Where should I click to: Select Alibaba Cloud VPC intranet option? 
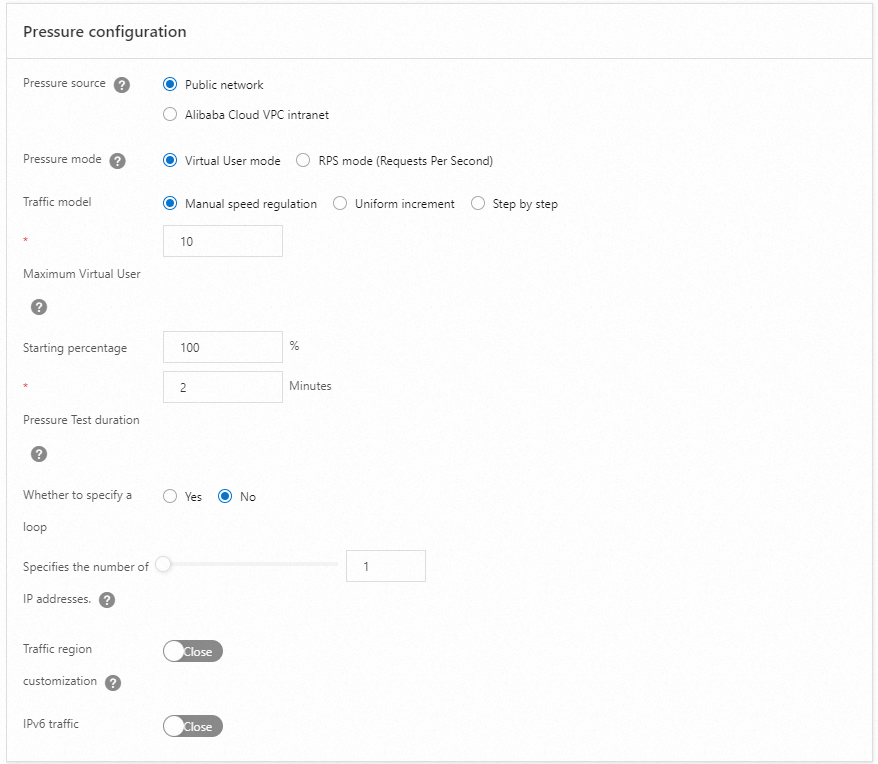pyautogui.click(x=170, y=114)
